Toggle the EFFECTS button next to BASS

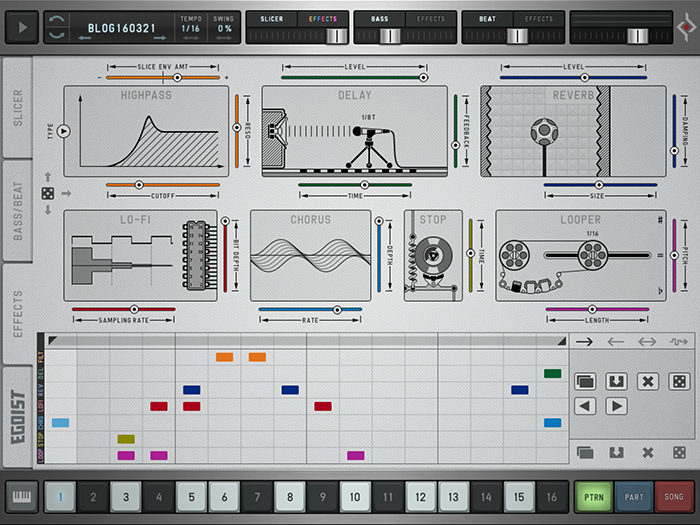[430, 19]
